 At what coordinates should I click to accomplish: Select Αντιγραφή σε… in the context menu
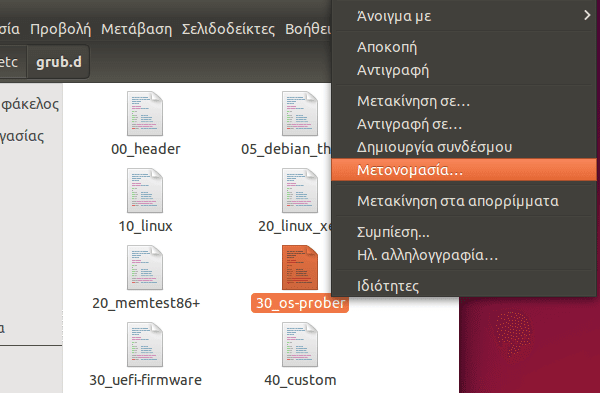click(464, 124)
